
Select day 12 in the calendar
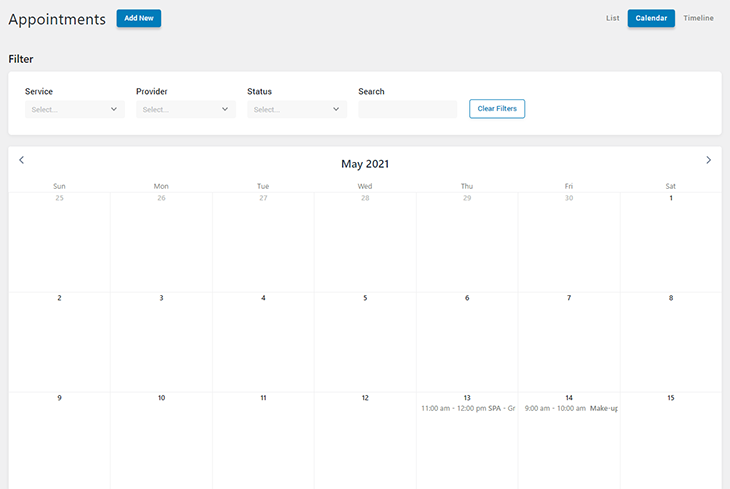point(365,398)
